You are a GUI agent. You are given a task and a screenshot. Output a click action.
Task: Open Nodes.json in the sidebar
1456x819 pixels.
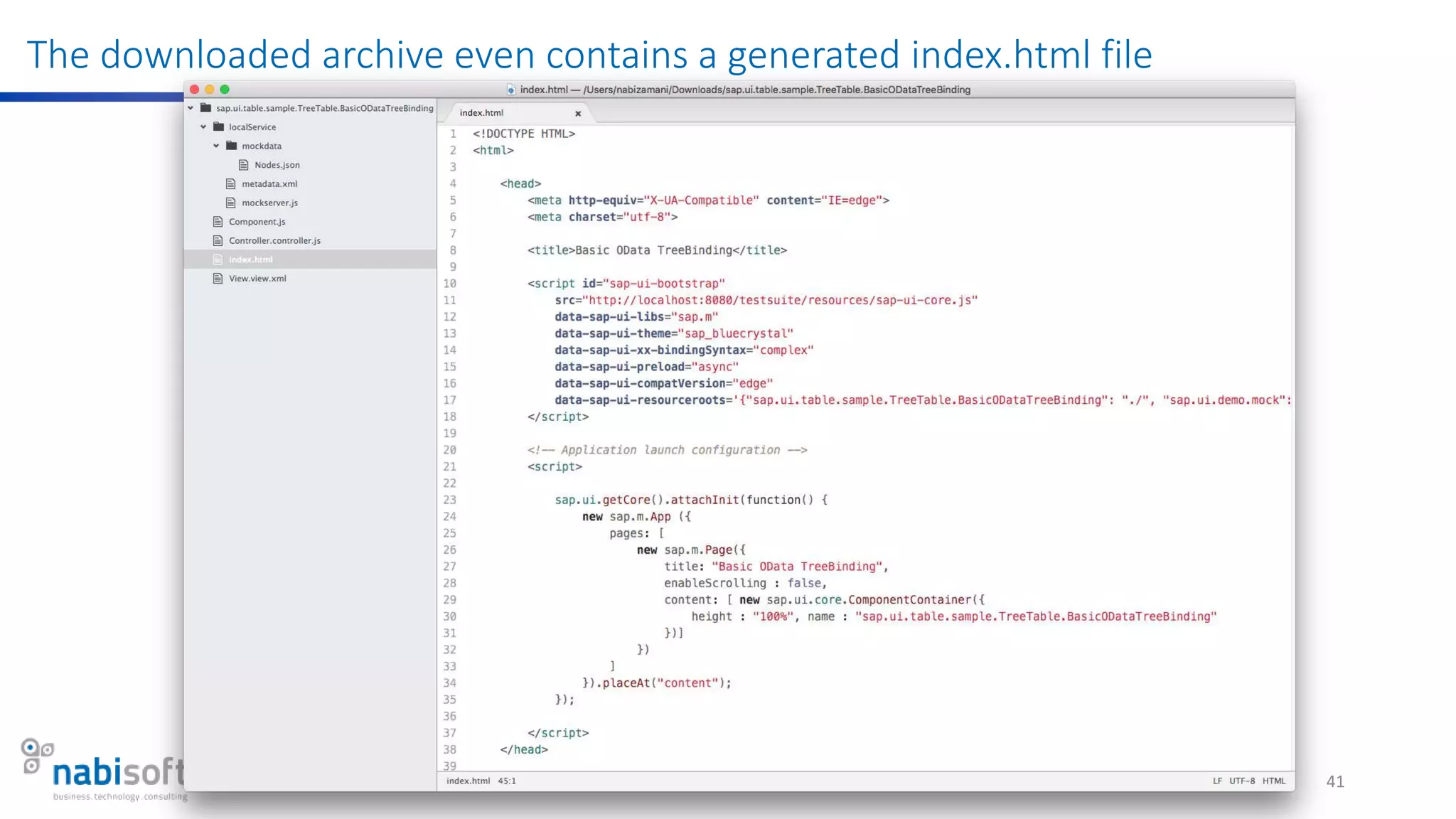[x=277, y=165]
